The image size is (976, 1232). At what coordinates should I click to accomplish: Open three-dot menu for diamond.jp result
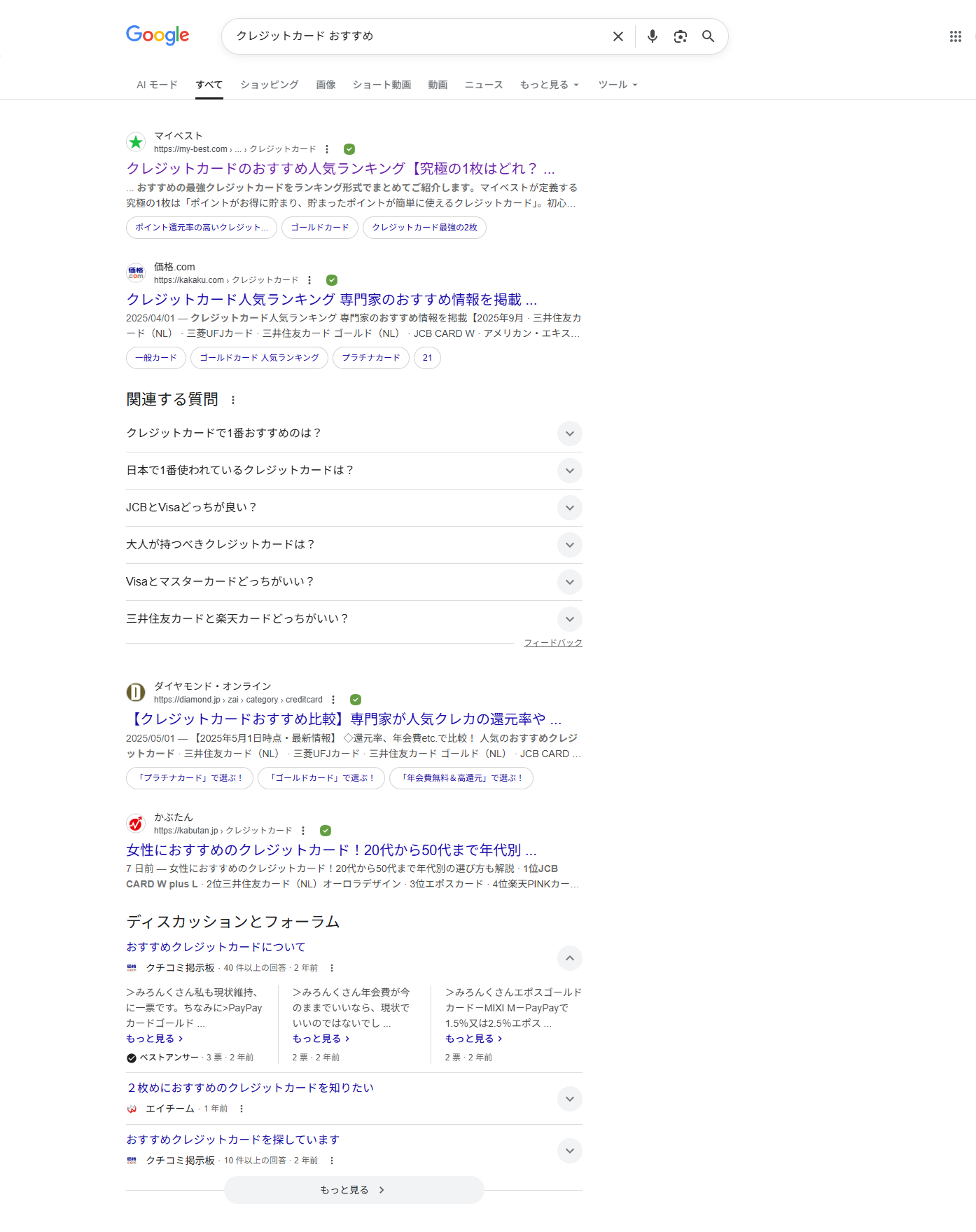333,700
